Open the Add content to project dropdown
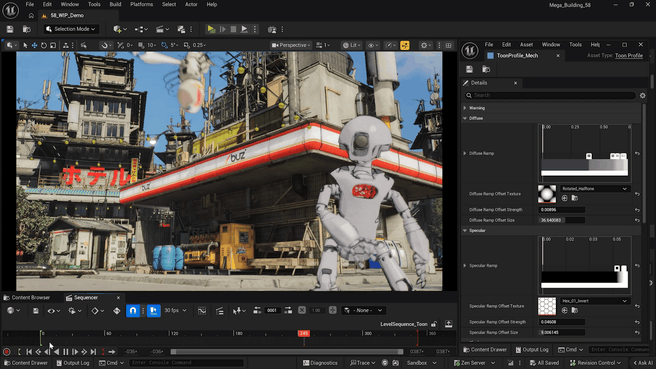This screenshot has height=369, width=656. [x=119, y=29]
